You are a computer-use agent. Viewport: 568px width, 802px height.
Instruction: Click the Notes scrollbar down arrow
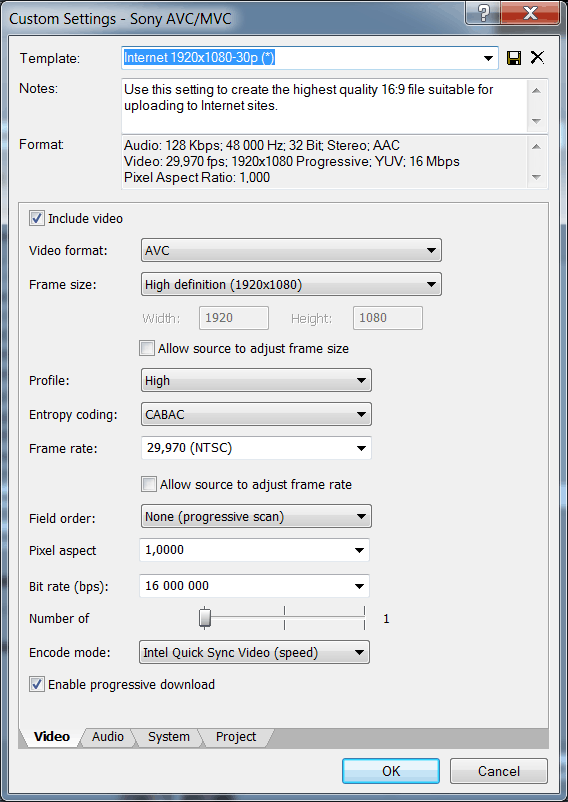[x=536, y=121]
